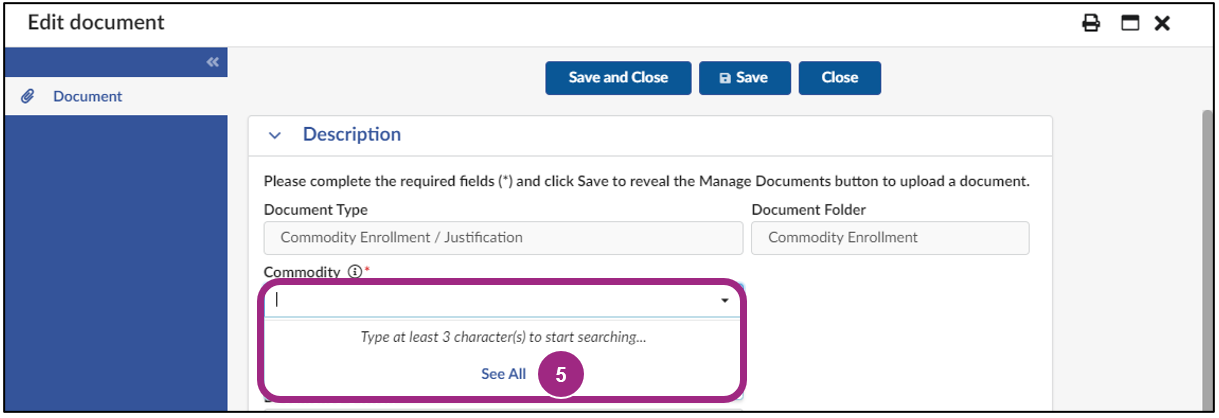Click the See All link
This screenshot has width=1219, height=418.
(503, 374)
